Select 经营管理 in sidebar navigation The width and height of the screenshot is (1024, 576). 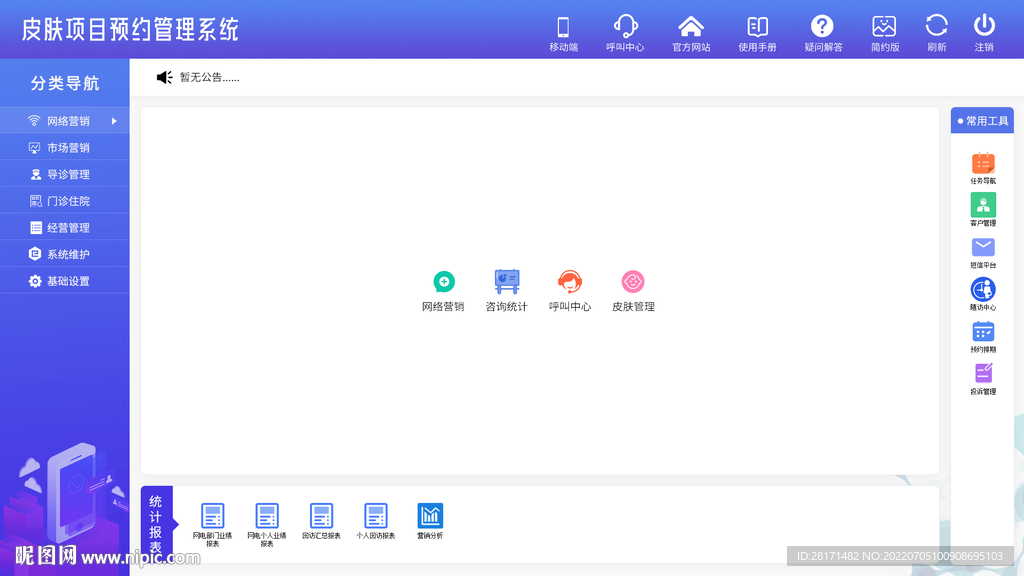pos(65,227)
